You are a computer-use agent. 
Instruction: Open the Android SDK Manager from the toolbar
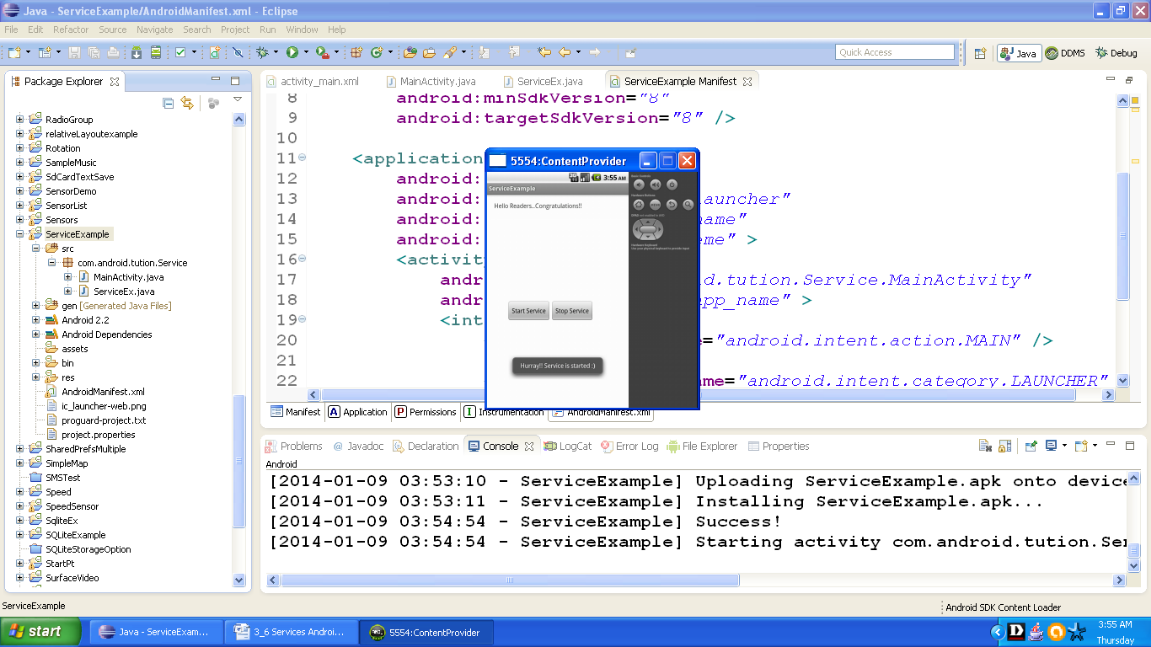pyautogui.click(x=135, y=51)
